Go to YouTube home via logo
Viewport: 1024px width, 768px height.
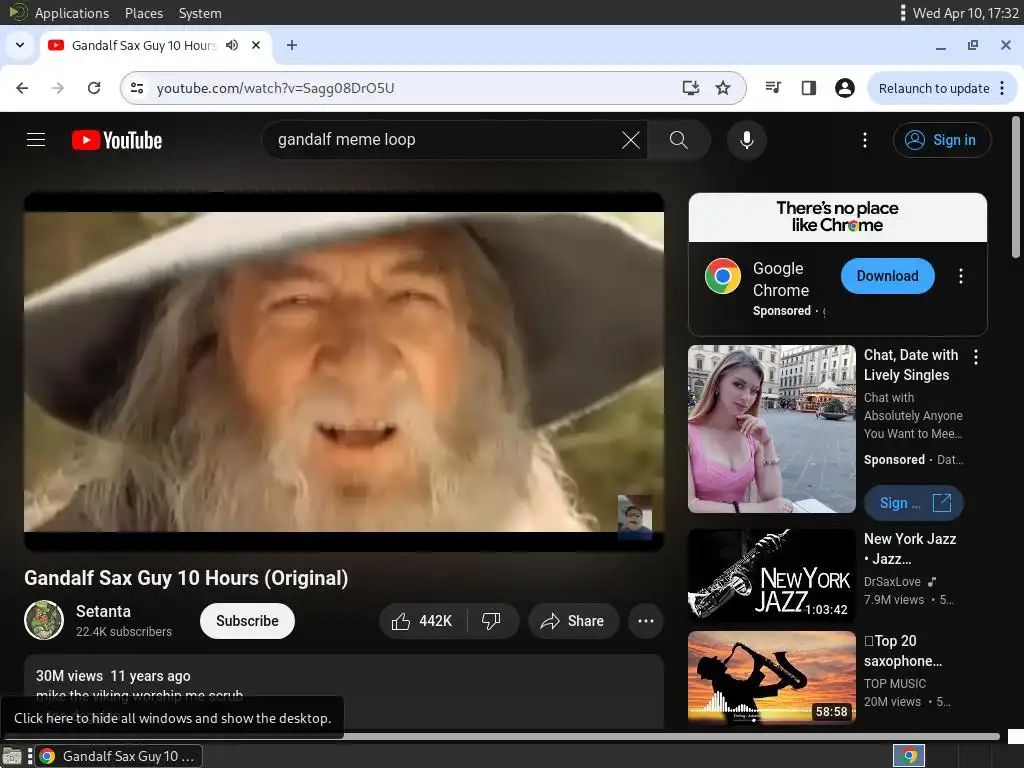coord(117,140)
